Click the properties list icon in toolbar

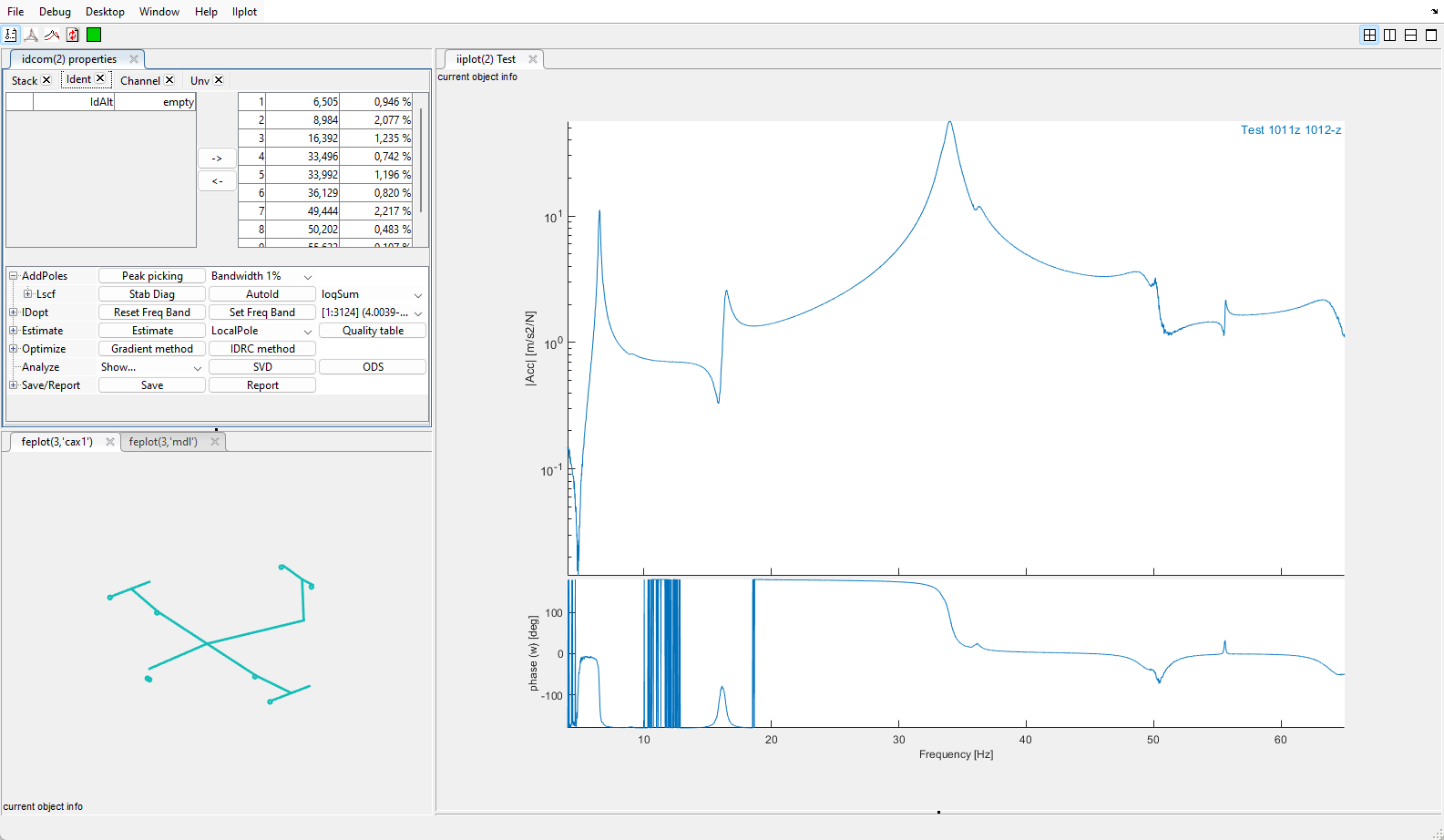11,36
